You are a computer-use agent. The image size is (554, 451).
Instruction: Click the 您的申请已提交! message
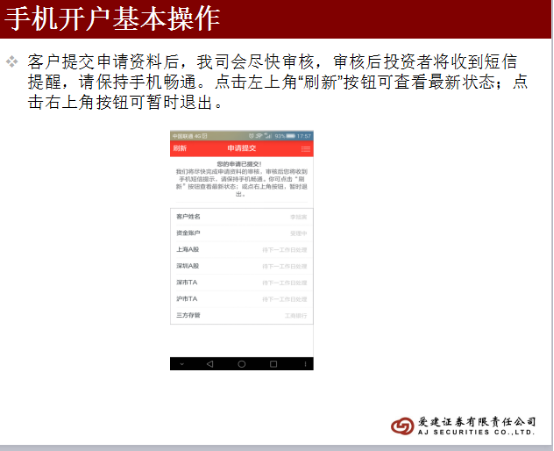(239, 164)
